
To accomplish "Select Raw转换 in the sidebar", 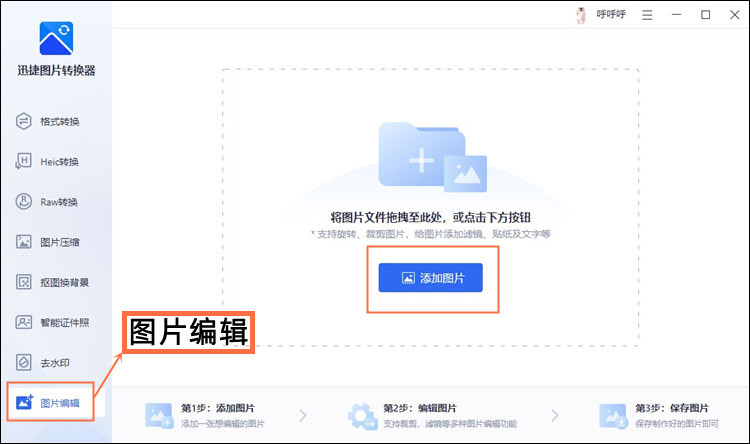I will 48,202.
